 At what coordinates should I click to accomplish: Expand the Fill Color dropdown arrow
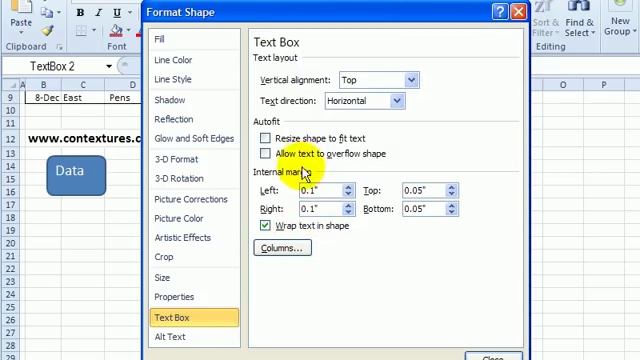point(129,31)
